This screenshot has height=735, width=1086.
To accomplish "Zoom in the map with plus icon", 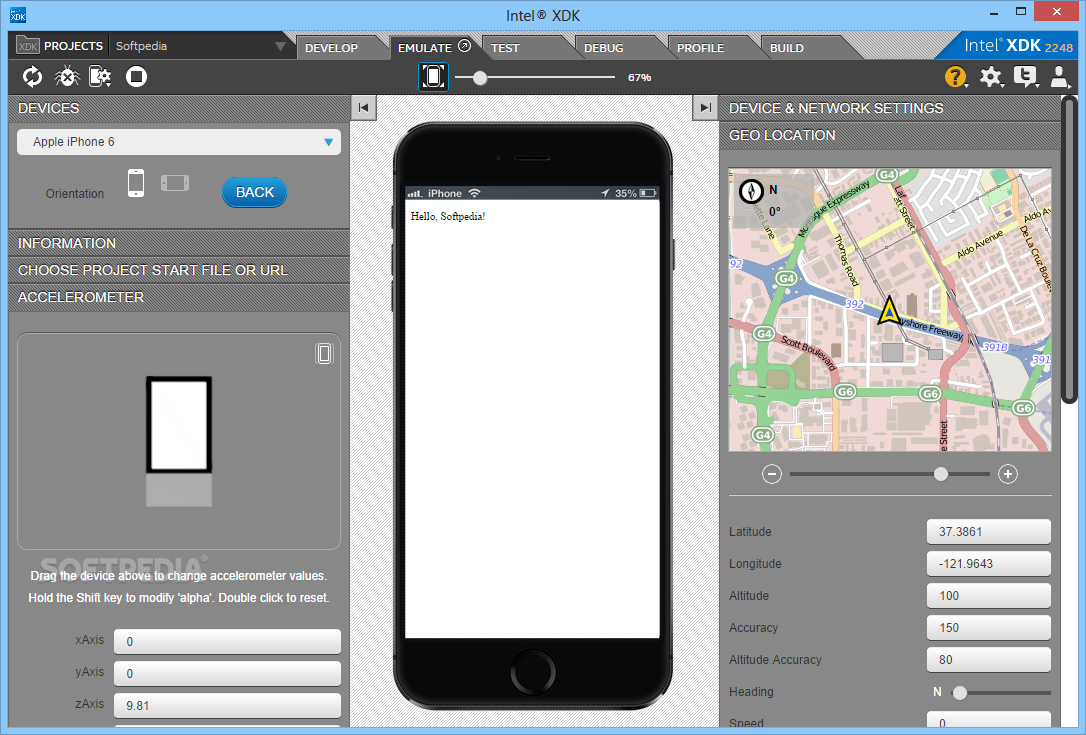I will (1008, 474).
